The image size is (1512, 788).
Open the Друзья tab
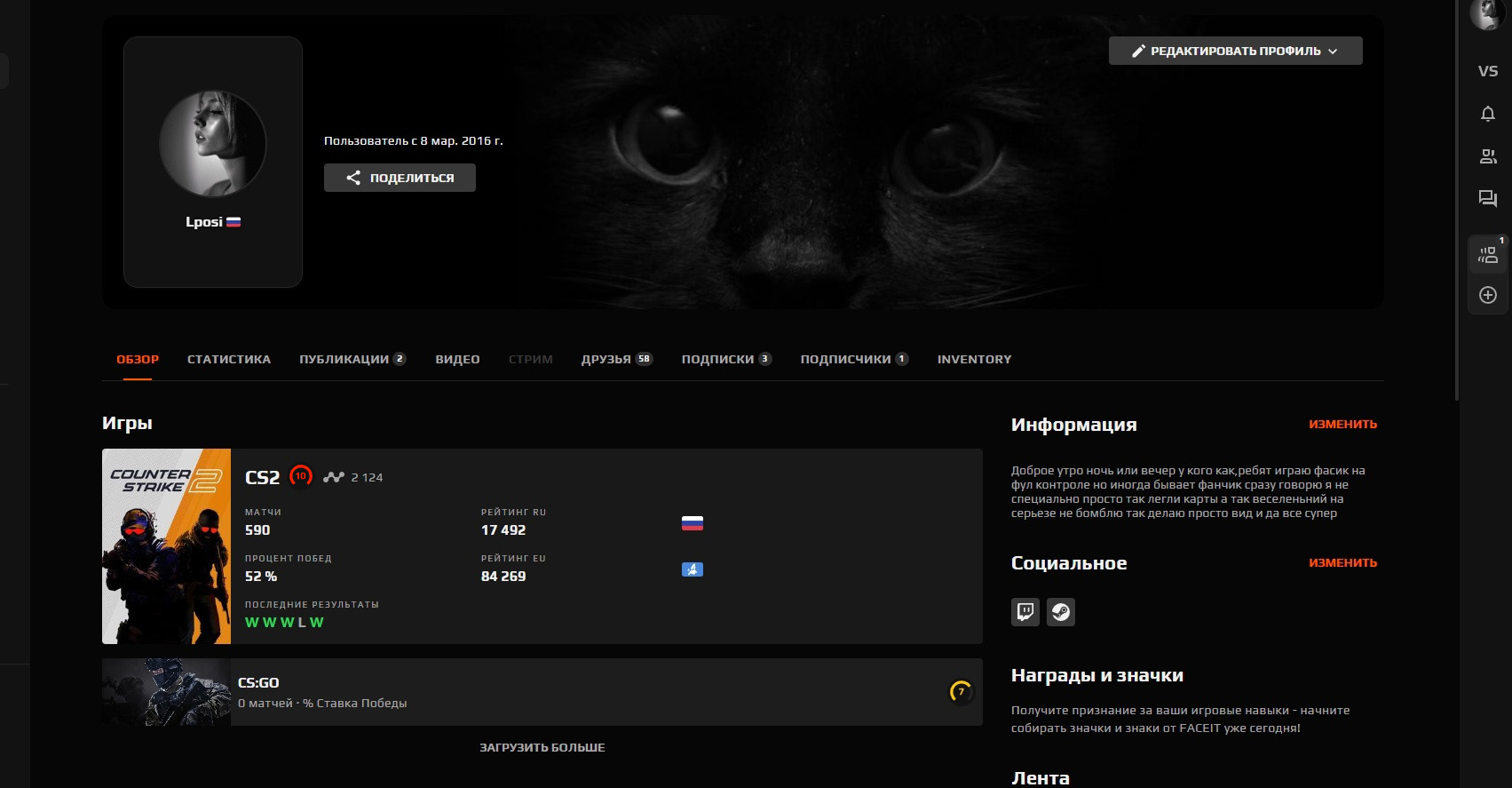click(617, 360)
